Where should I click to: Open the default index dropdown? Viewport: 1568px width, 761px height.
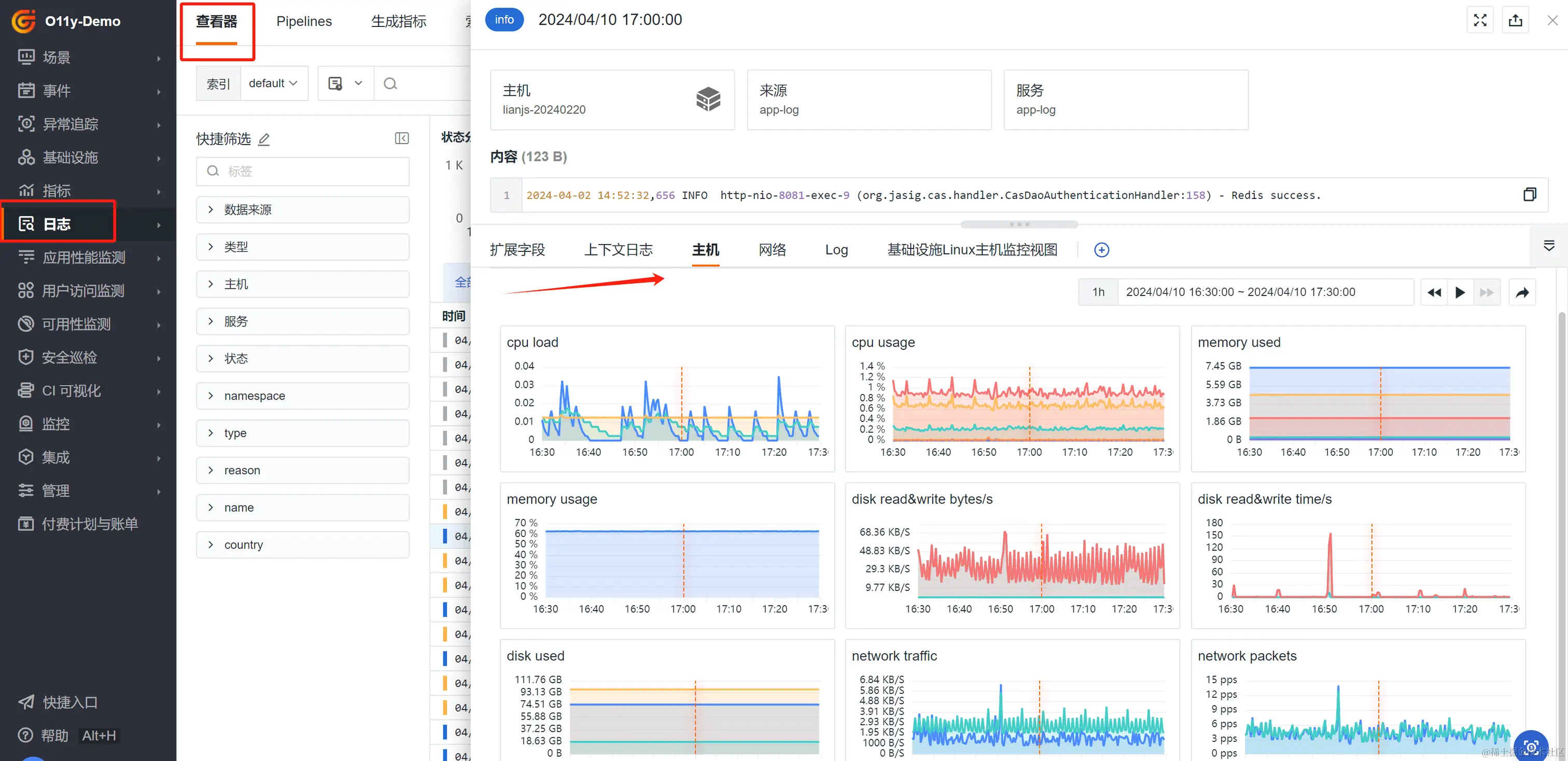pyautogui.click(x=273, y=83)
